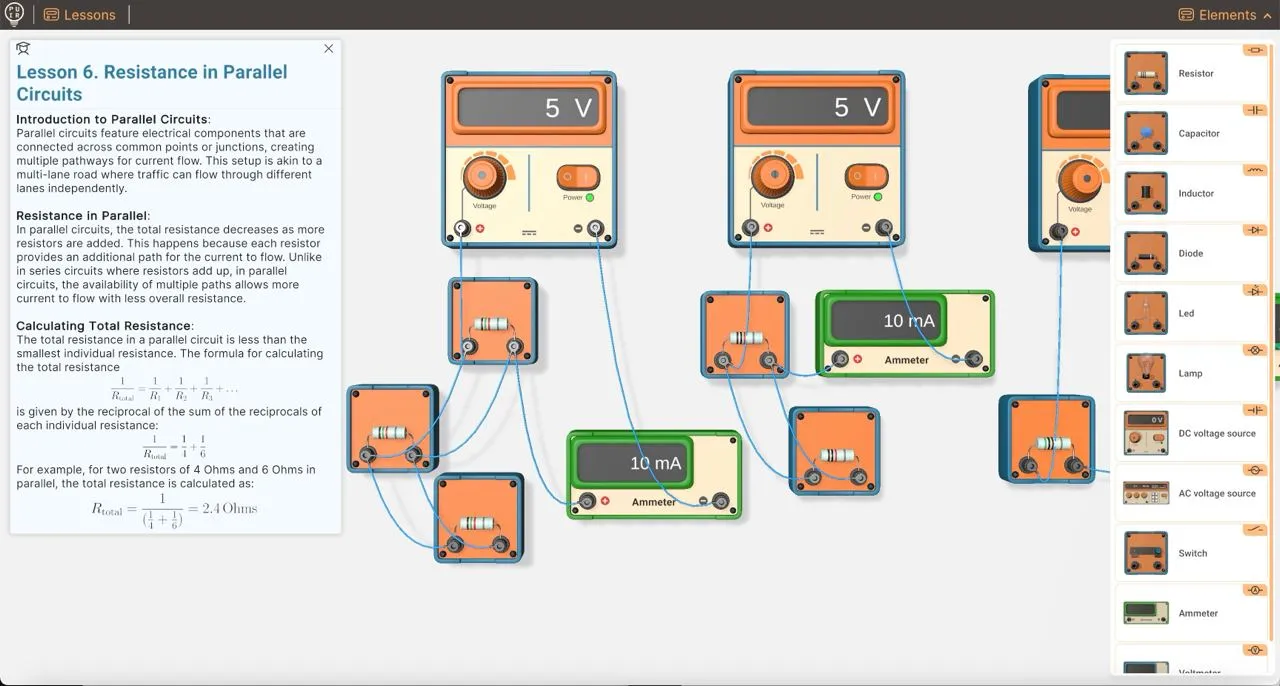Viewport: 1280px width, 686px height.
Task: Adjust the Voltage knob on the left 5 V source
Action: [x=486, y=172]
